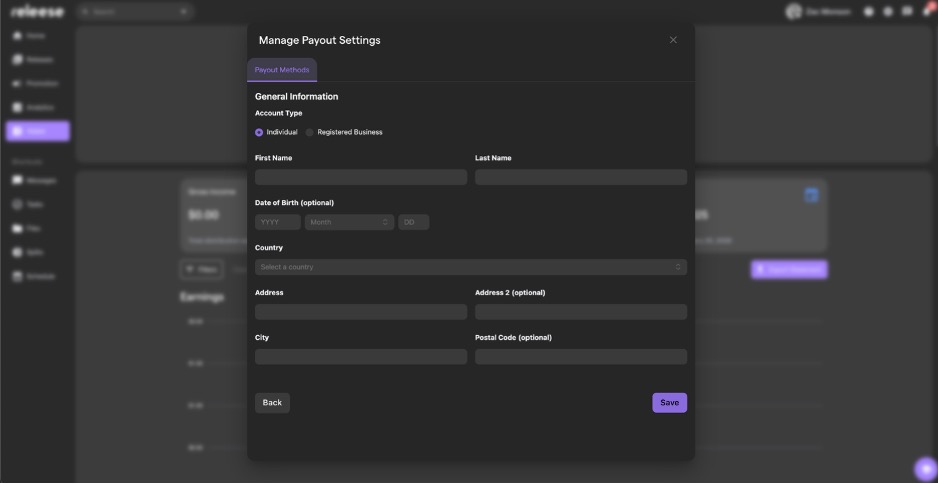Viewport: 938px width, 484px height.
Task: Click the Account Type label
Action: tap(279, 113)
